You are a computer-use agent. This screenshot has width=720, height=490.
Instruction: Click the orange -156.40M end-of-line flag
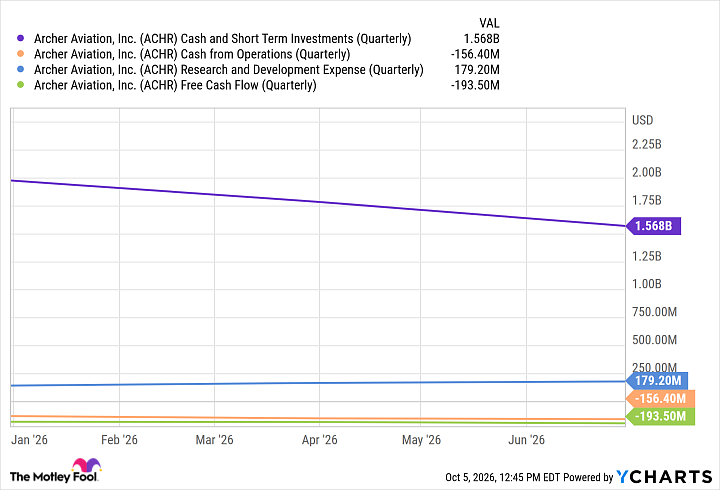coord(660,399)
